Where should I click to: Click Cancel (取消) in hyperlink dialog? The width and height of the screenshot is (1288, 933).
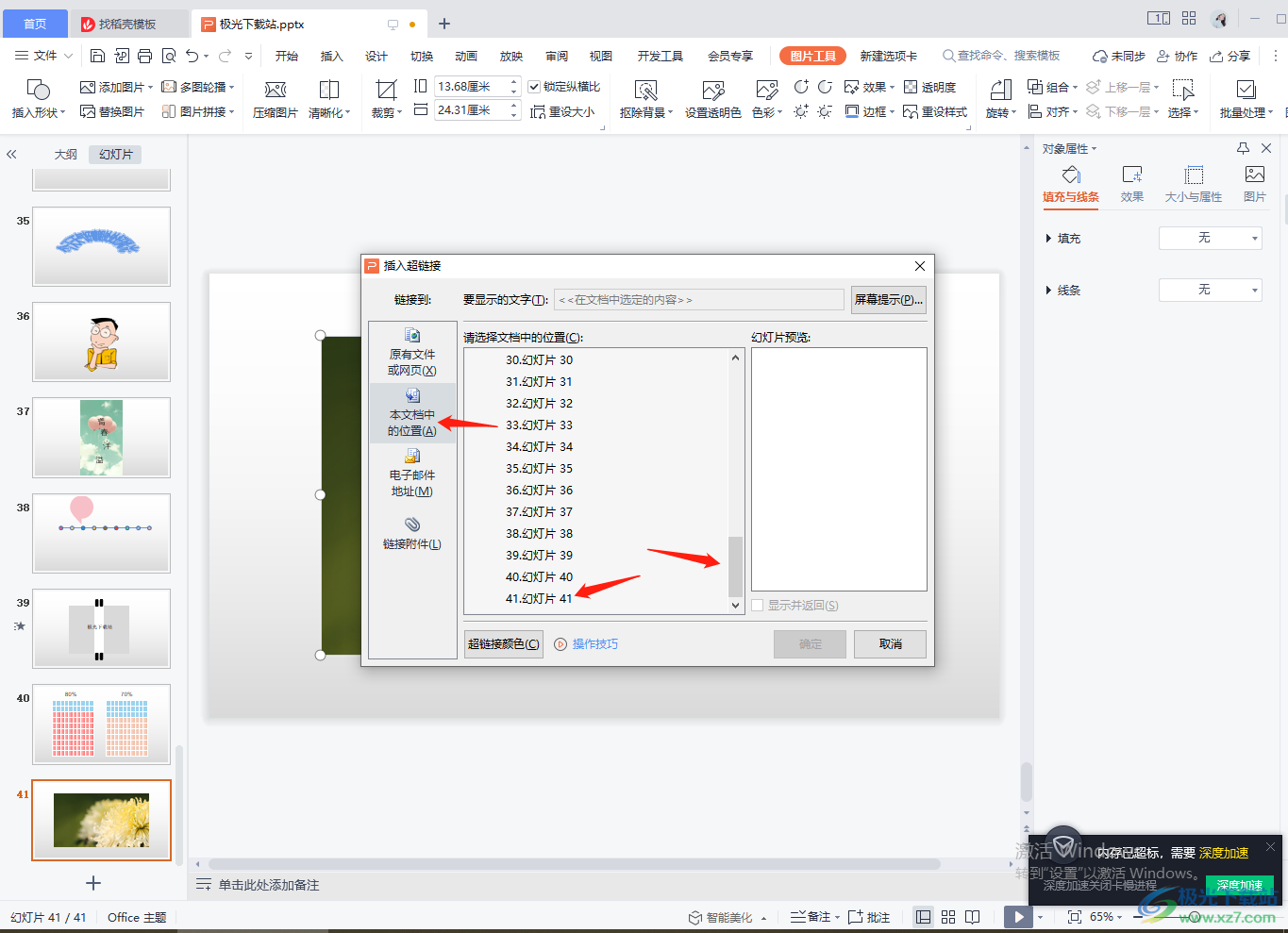[x=890, y=644]
